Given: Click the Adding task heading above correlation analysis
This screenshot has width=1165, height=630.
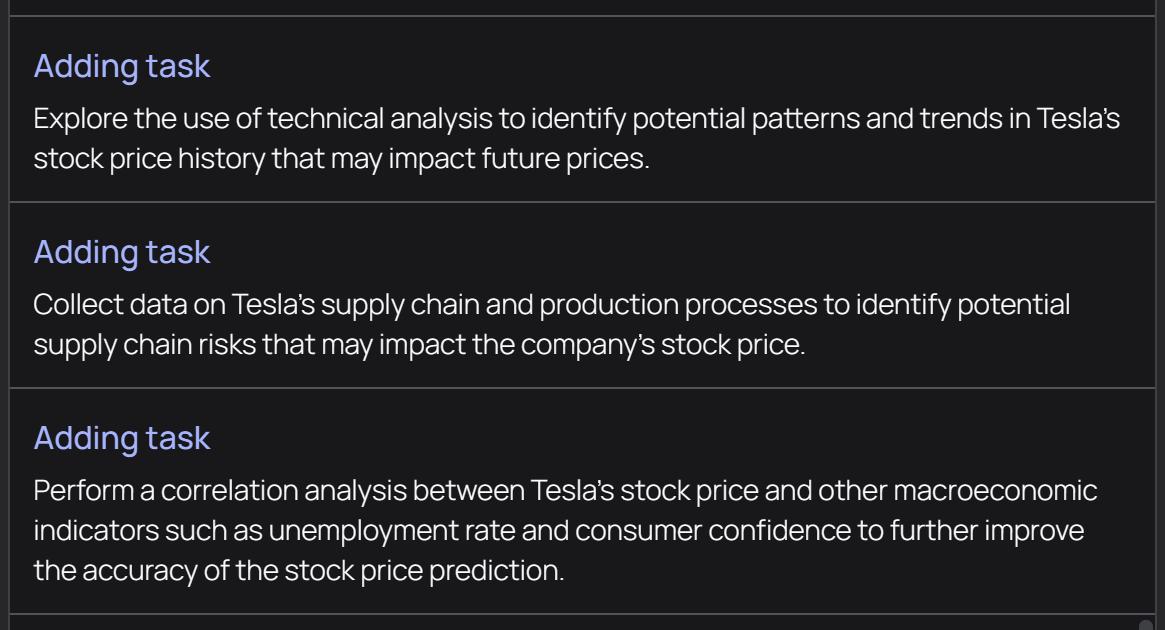Looking at the screenshot, I should (x=122, y=438).
